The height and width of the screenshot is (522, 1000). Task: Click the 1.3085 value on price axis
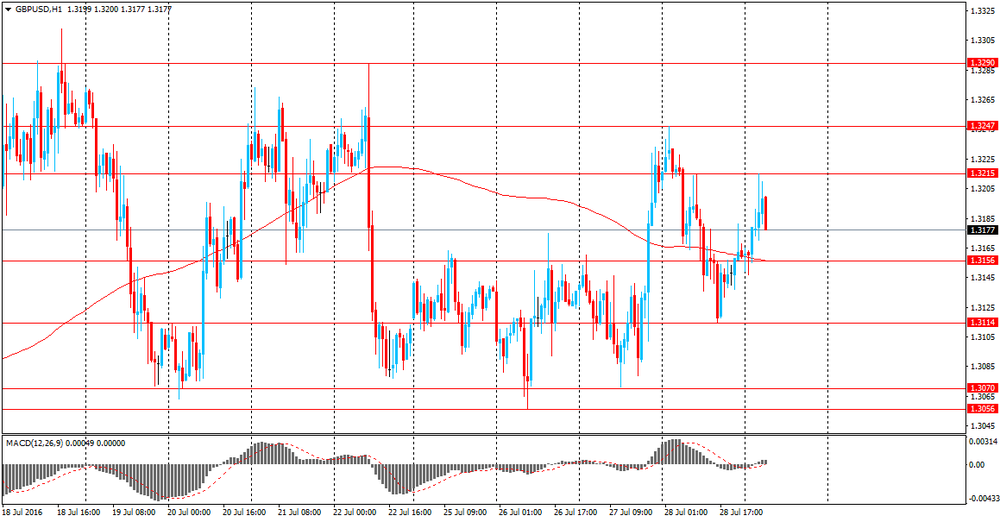tap(982, 367)
